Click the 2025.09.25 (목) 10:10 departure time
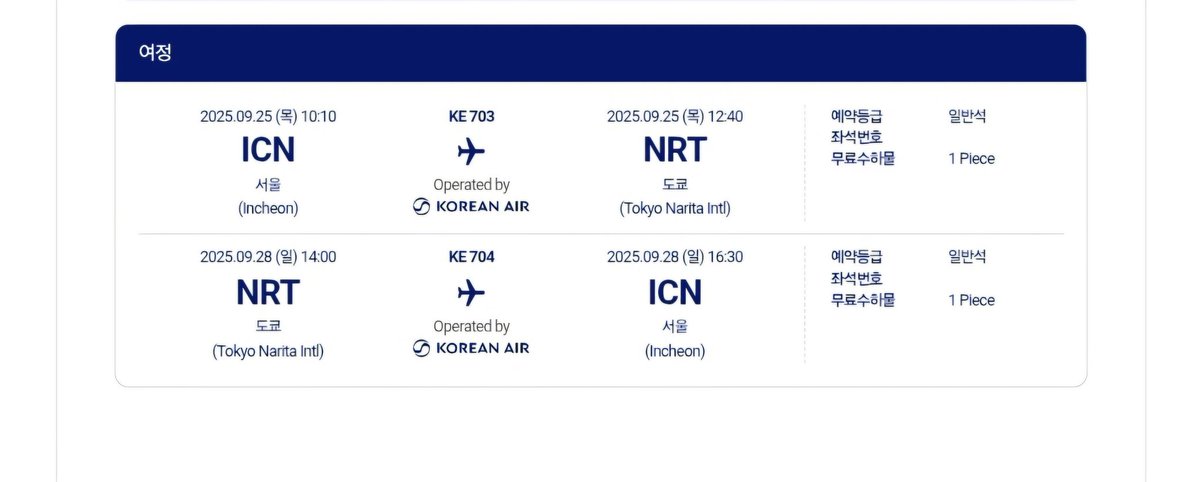The height and width of the screenshot is (482, 1200). pos(268,116)
